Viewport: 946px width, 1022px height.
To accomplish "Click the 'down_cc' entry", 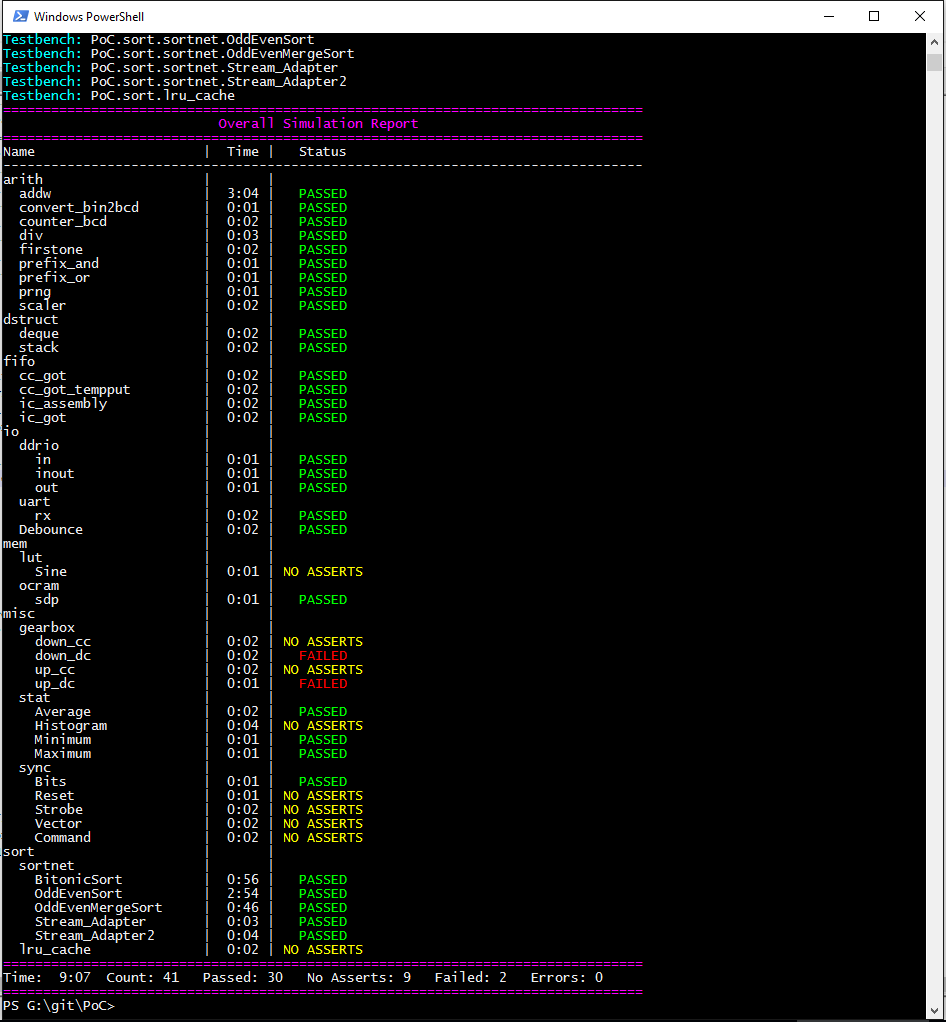I will 63,642.
